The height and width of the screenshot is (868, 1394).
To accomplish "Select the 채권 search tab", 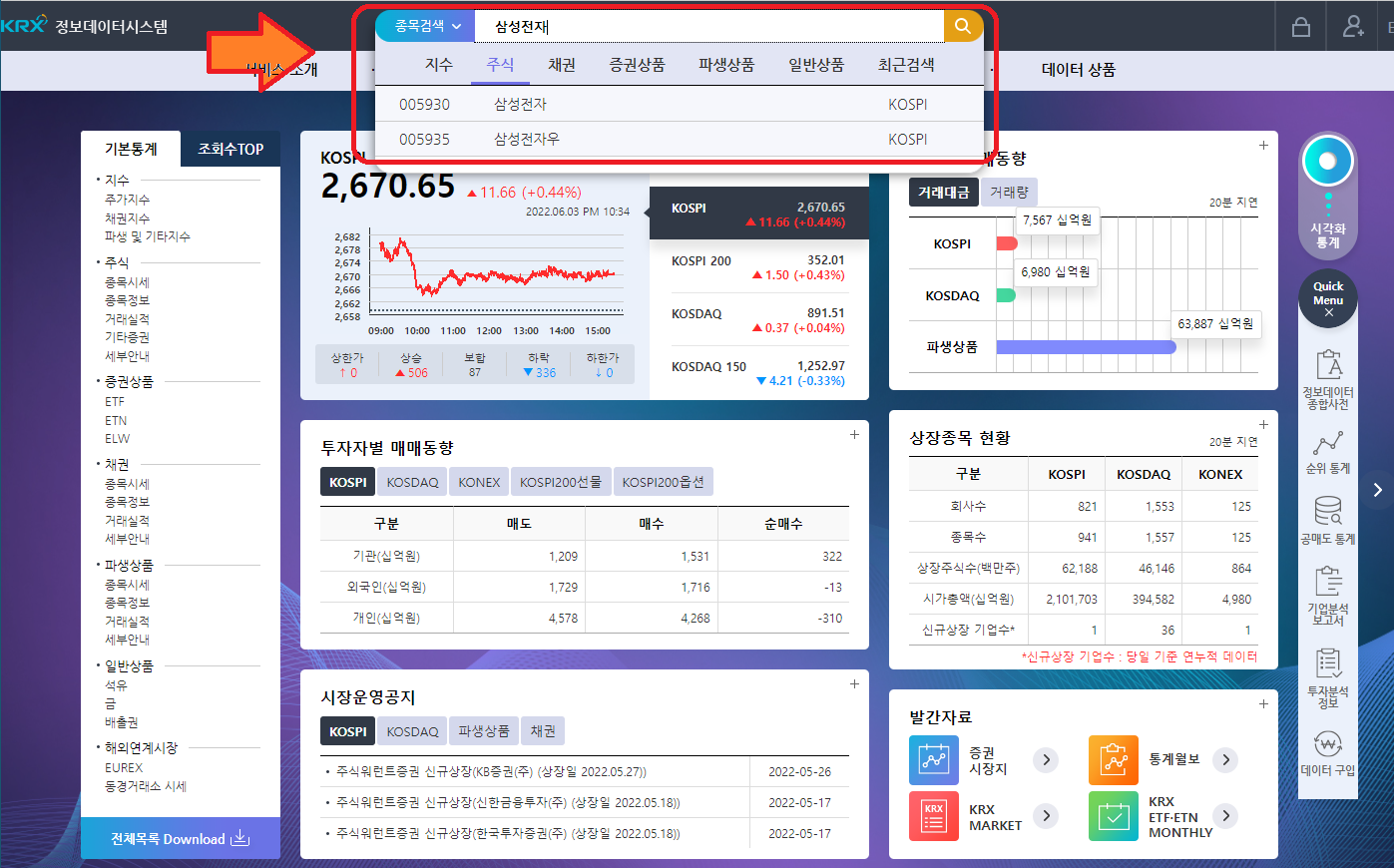I will coord(562,65).
